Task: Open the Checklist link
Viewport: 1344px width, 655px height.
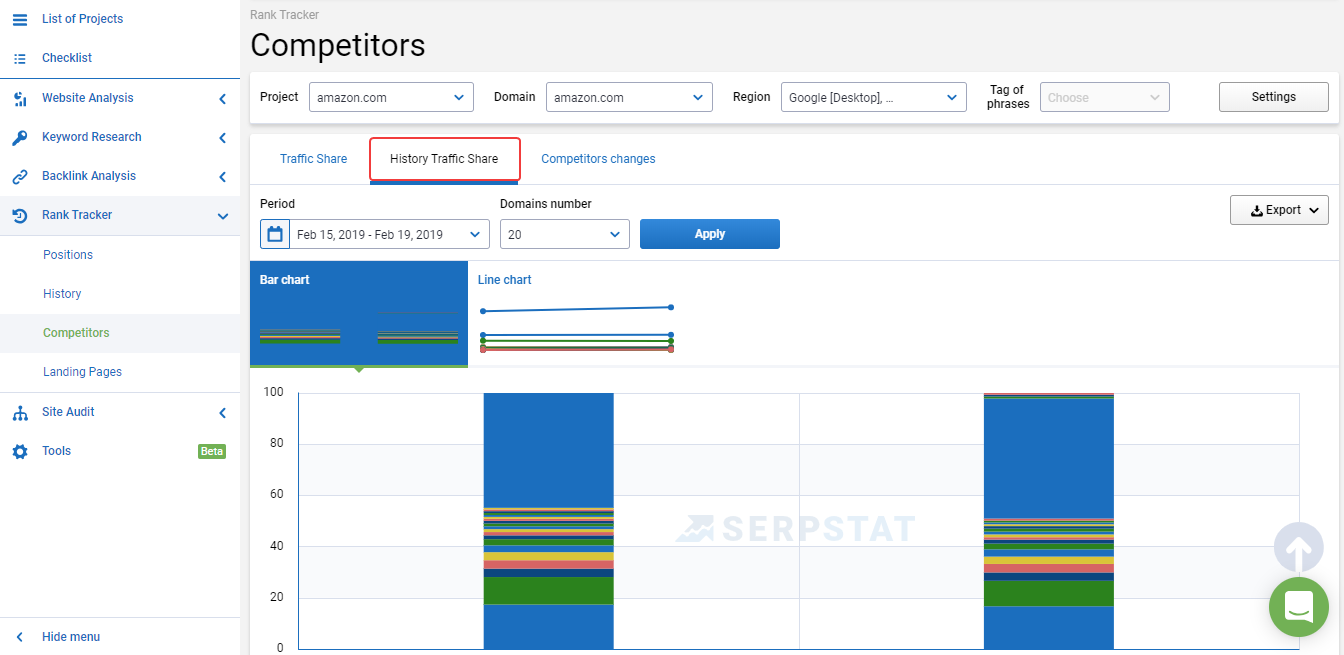Action: (67, 58)
